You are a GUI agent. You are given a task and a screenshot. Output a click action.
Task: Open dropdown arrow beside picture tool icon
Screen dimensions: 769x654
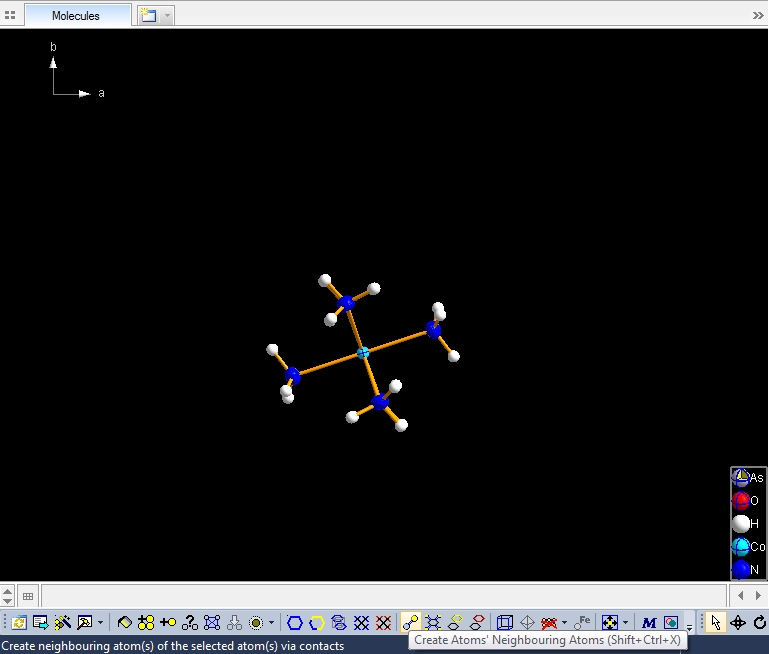click(x=100, y=622)
